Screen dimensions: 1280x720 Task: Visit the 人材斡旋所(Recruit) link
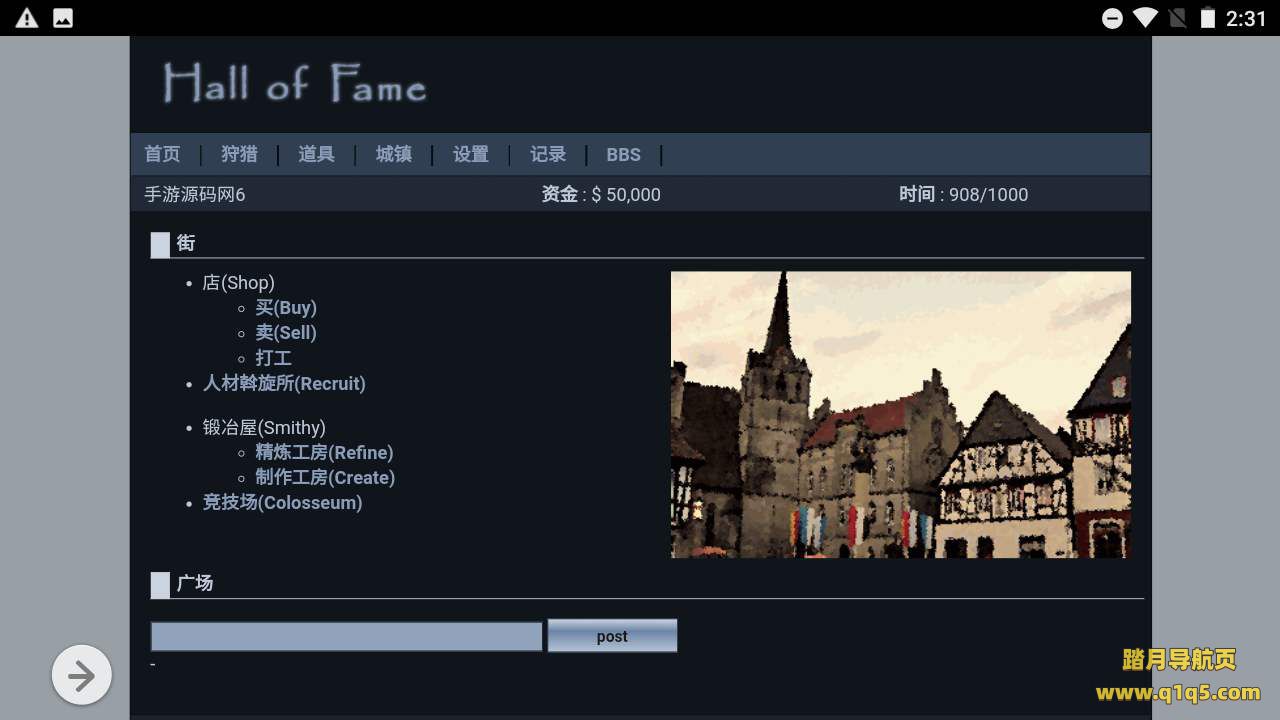(x=284, y=383)
